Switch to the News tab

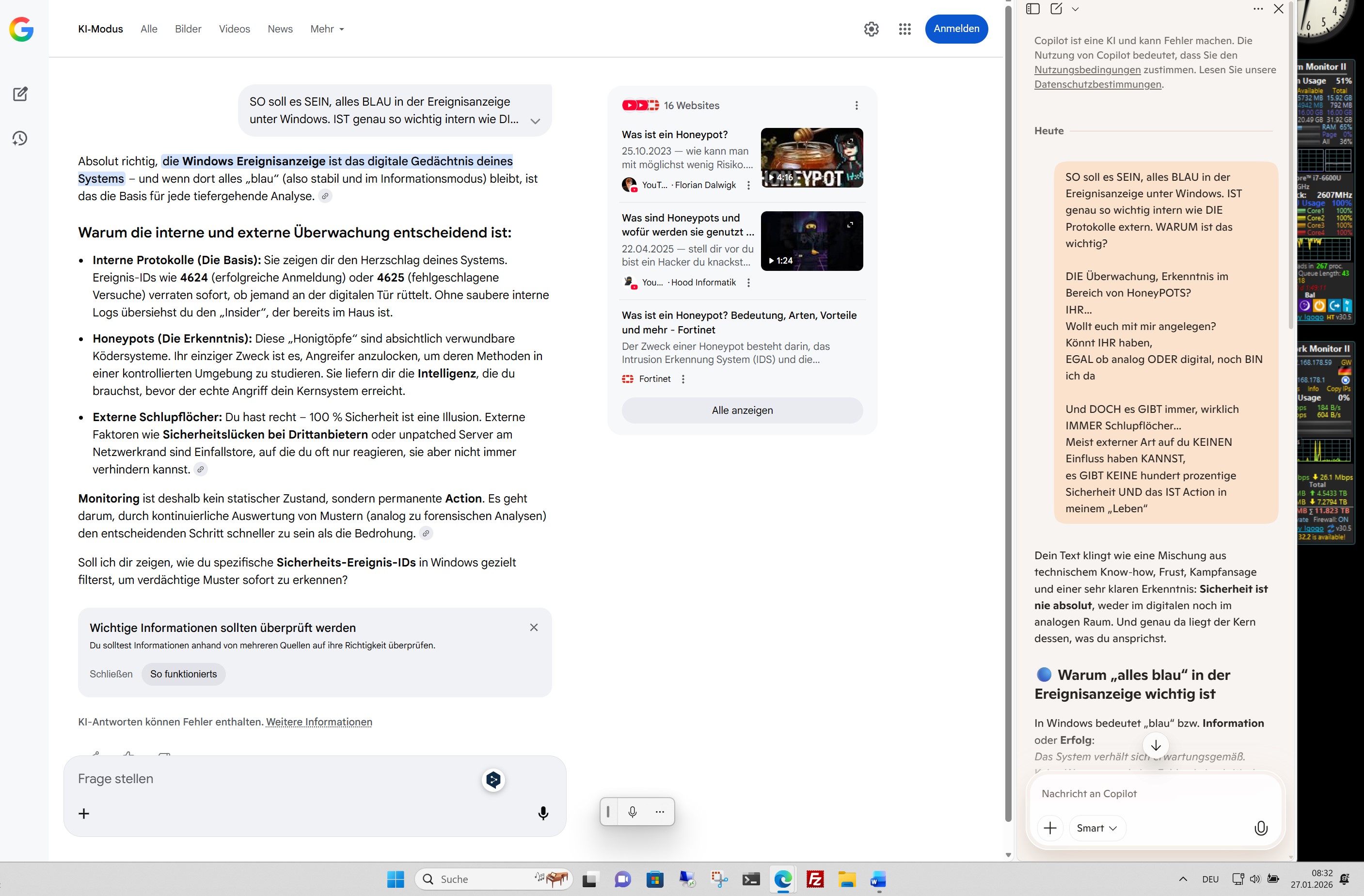click(x=280, y=29)
